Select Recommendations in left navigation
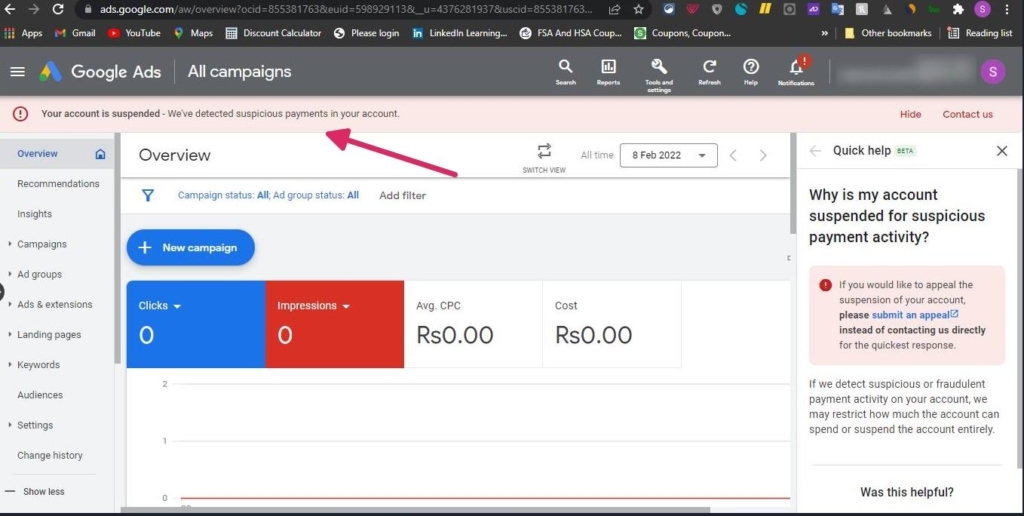The width and height of the screenshot is (1024, 516). [58, 184]
